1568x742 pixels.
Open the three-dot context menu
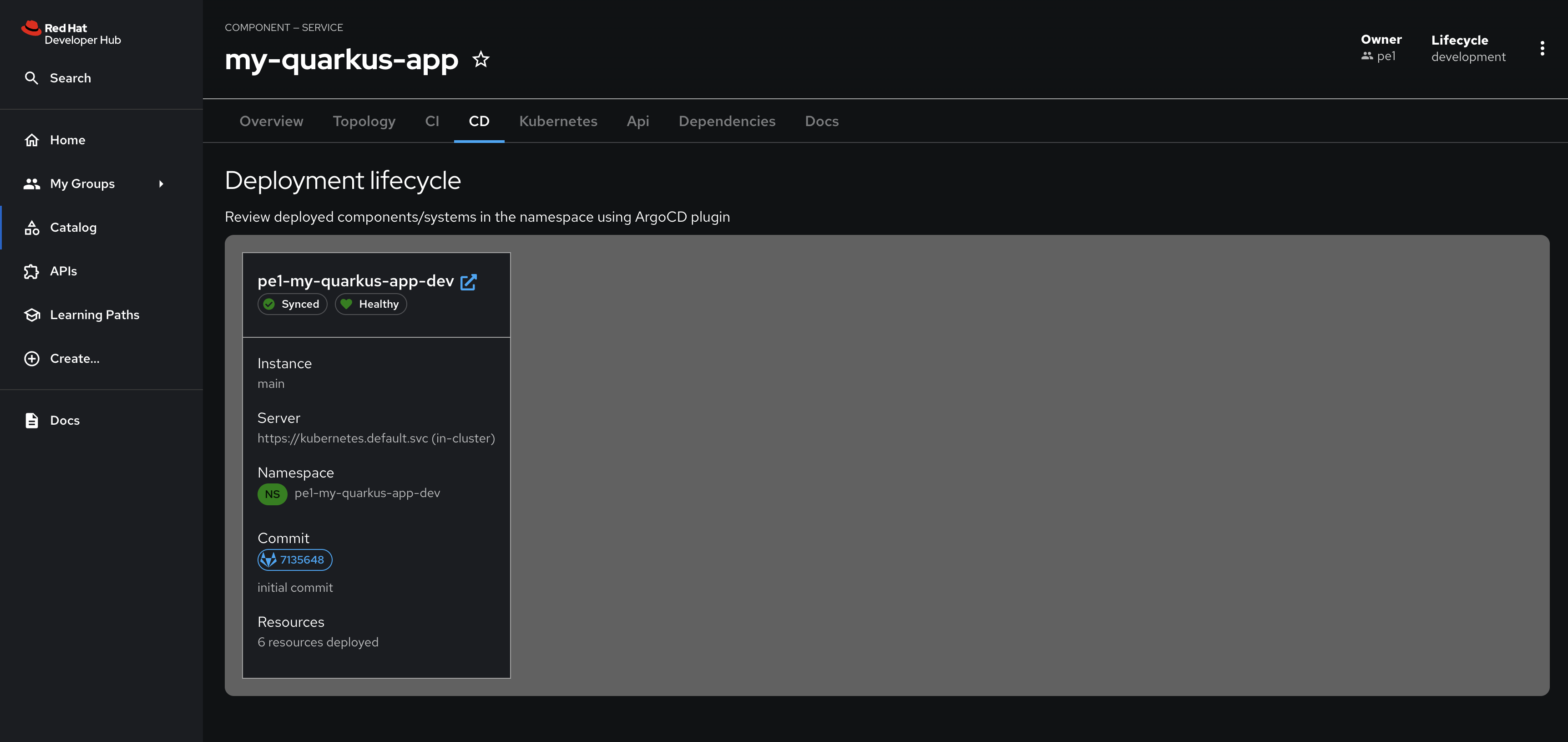(x=1542, y=48)
